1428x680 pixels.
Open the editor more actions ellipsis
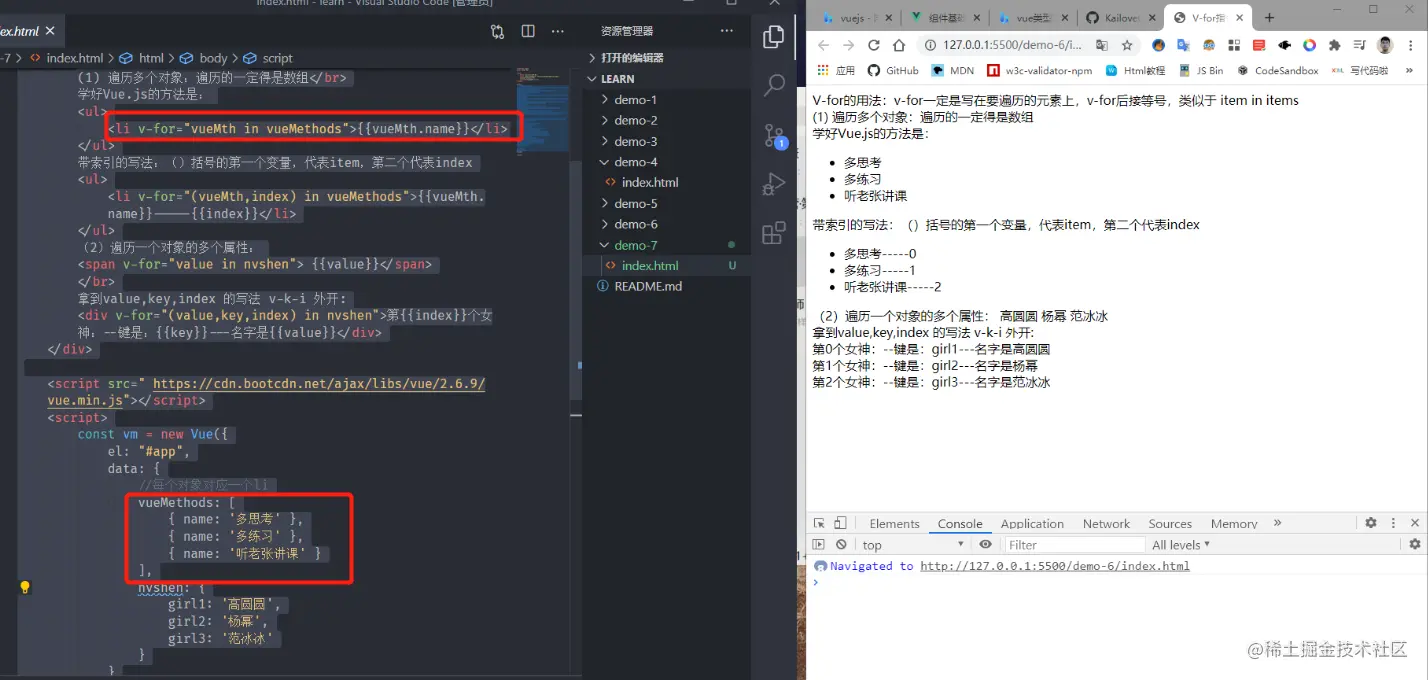tap(559, 32)
